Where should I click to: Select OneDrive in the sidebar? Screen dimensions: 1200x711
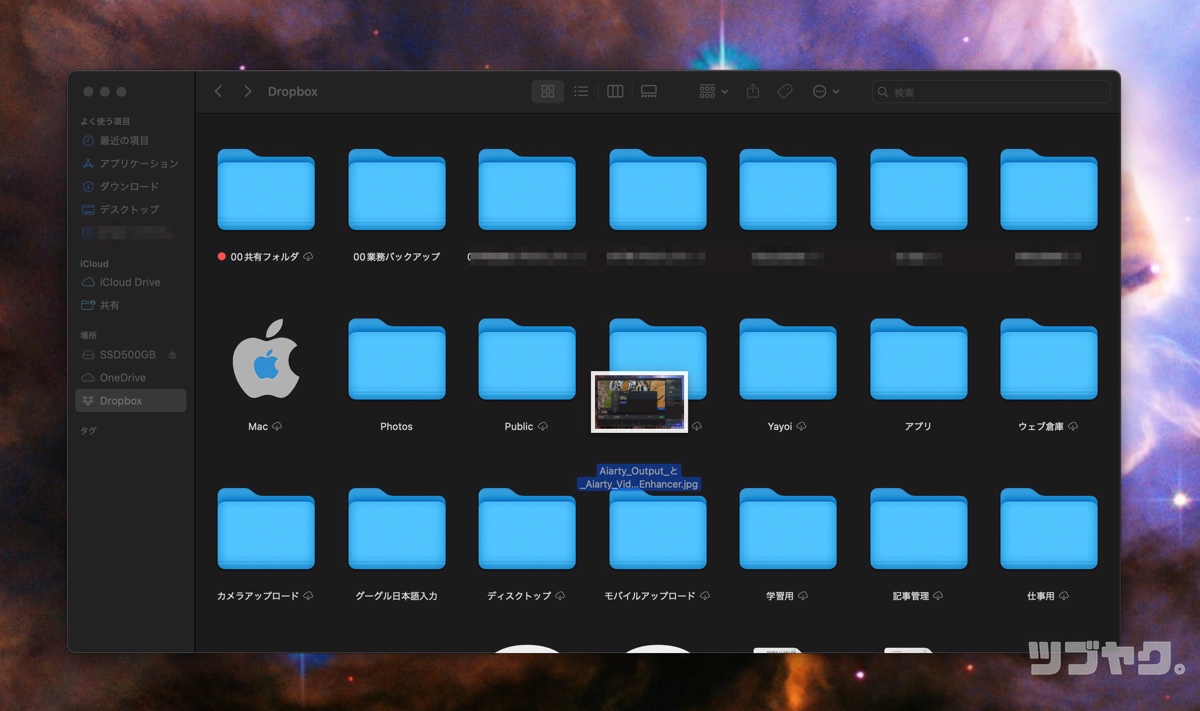[x=122, y=378]
